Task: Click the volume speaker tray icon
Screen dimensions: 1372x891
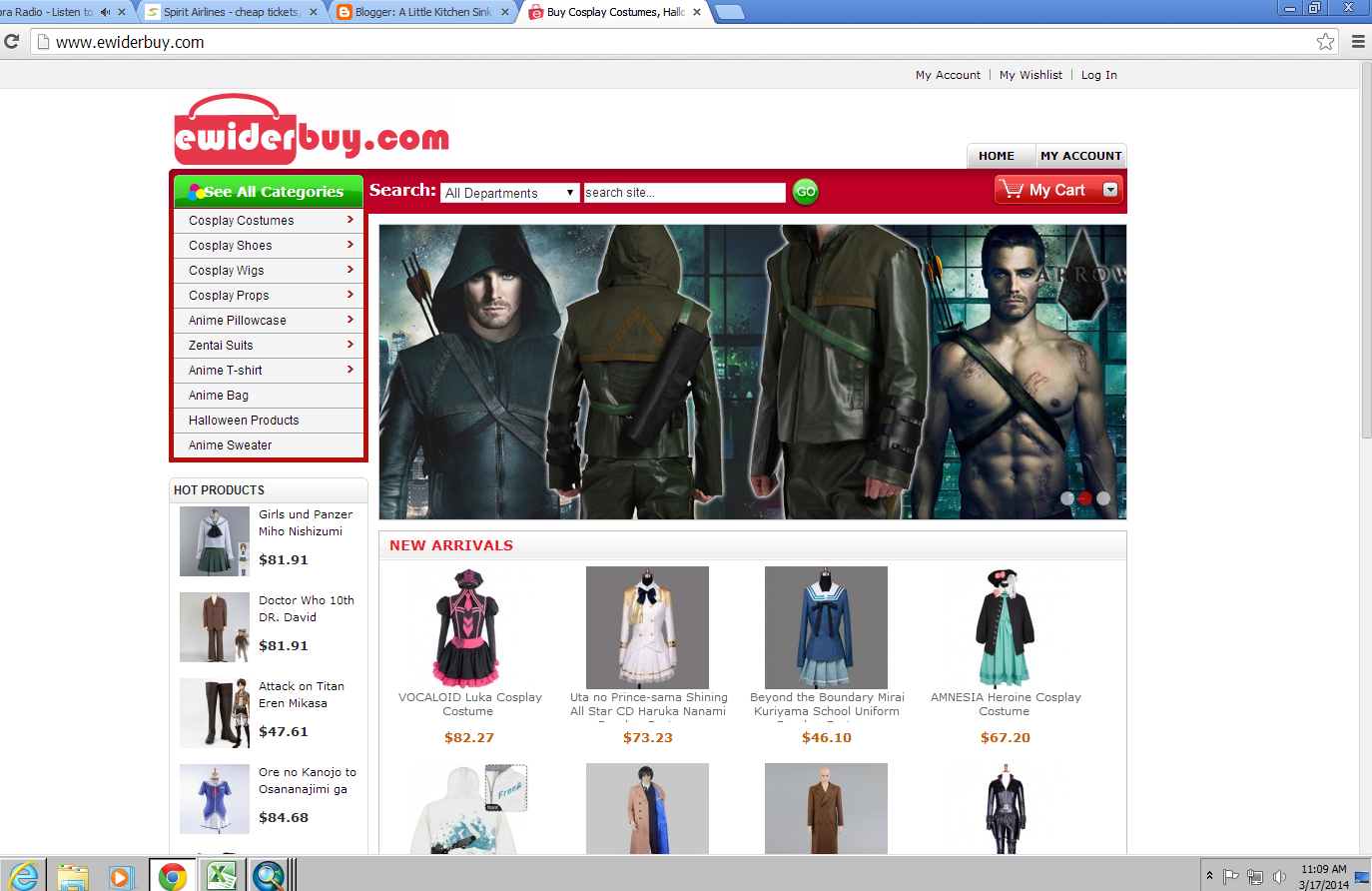Action: point(1279,877)
